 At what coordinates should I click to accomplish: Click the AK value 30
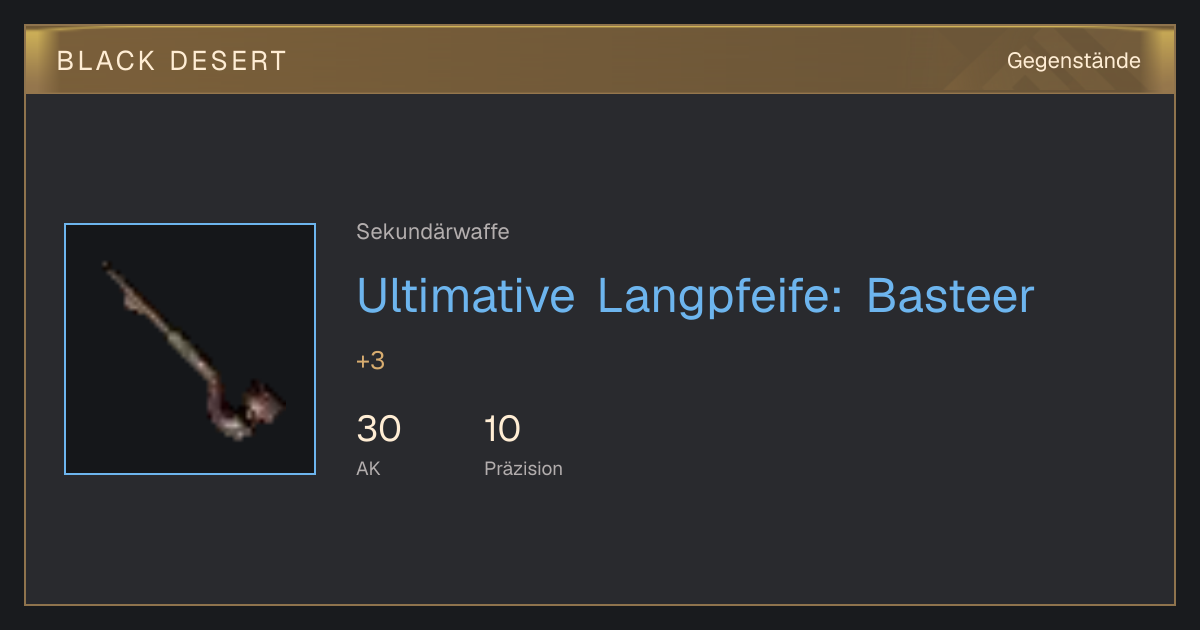tap(379, 429)
